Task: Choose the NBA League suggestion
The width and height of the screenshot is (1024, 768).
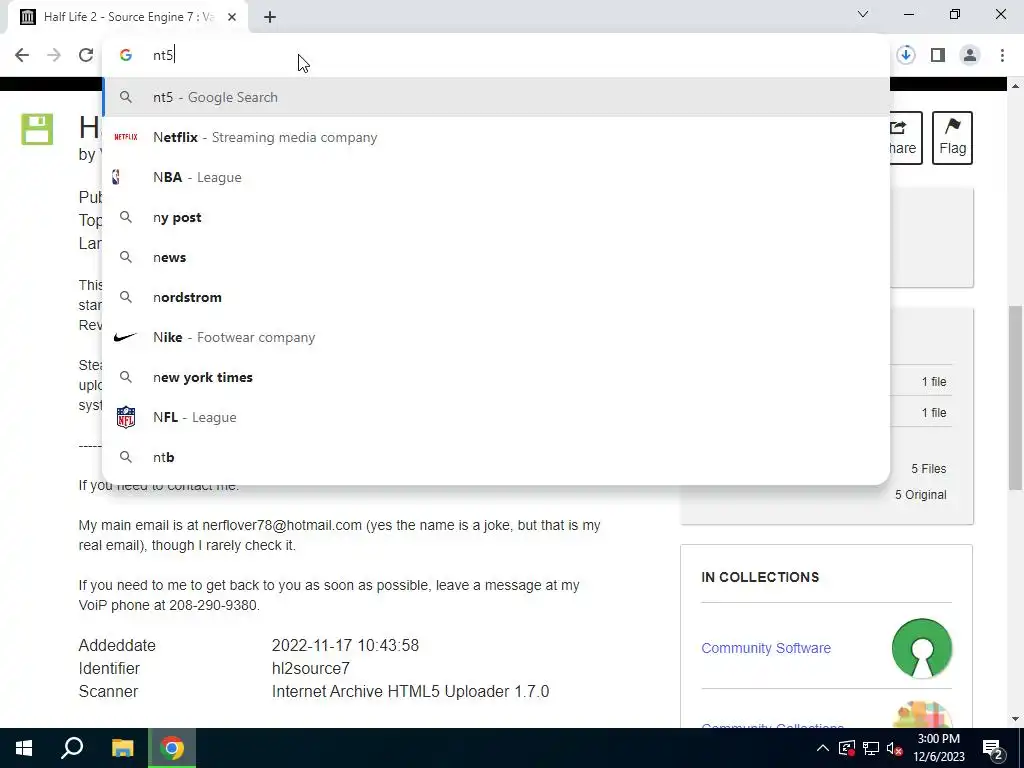Action: coord(496,177)
